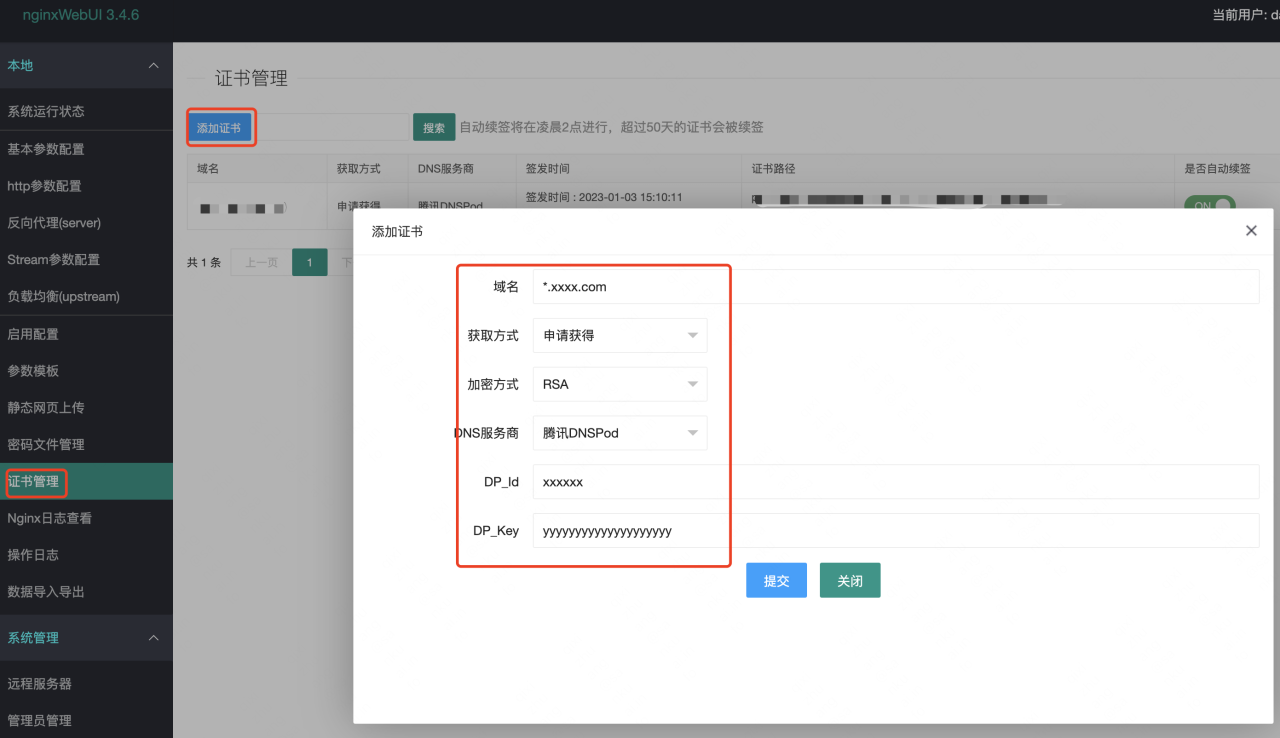Click page 1 pagination button

point(310,263)
